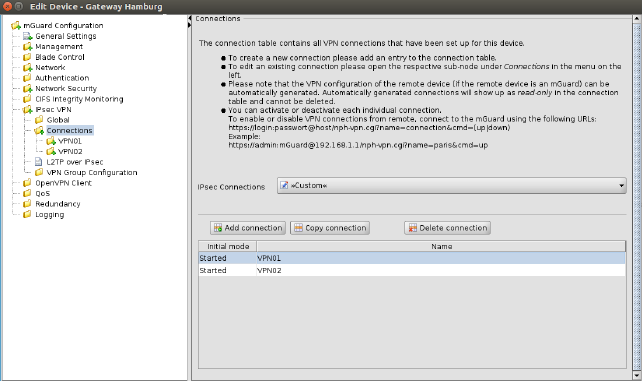Select IPsec VPN tree node
This screenshot has width=642, height=381.
[53, 110]
